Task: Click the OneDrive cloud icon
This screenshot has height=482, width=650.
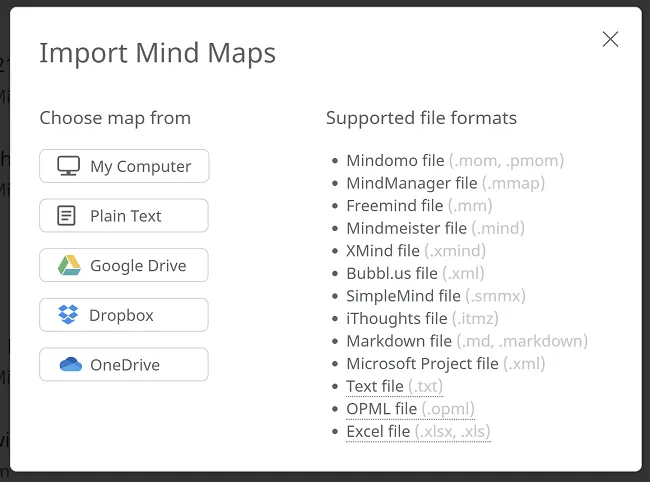Action: pyautogui.click(x=69, y=365)
